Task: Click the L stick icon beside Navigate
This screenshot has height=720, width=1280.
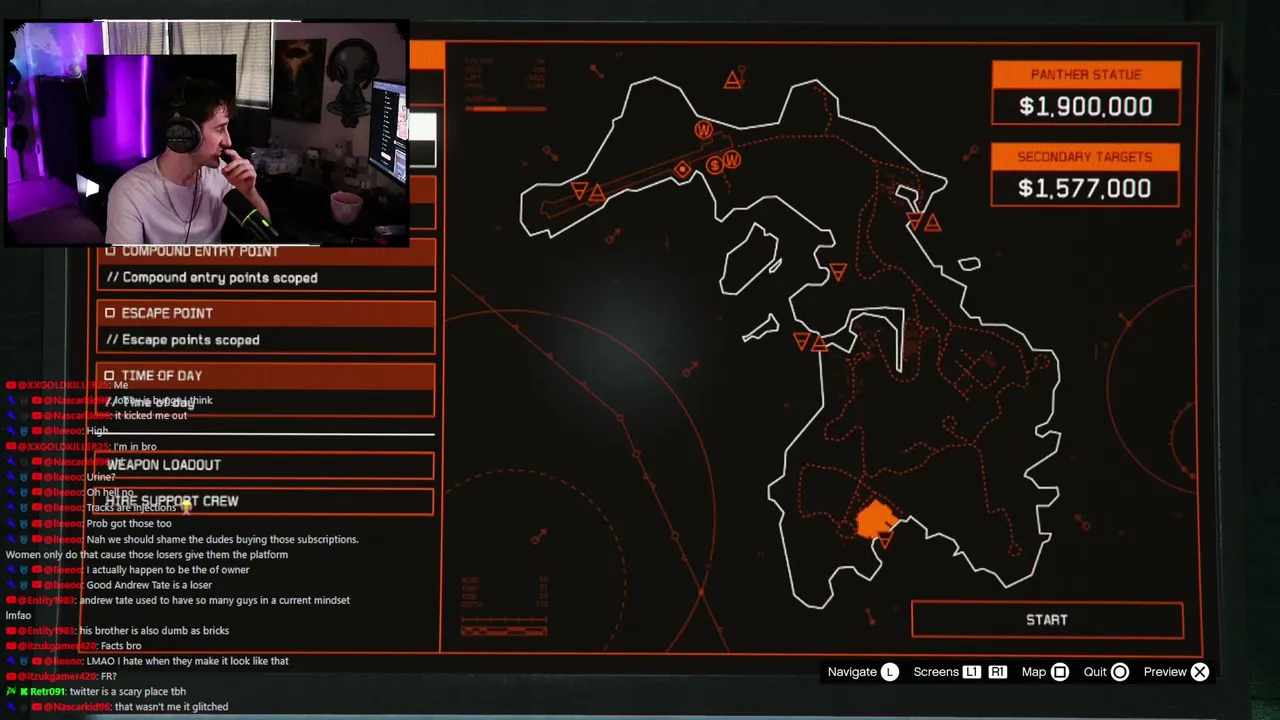Action: tap(890, 672)
